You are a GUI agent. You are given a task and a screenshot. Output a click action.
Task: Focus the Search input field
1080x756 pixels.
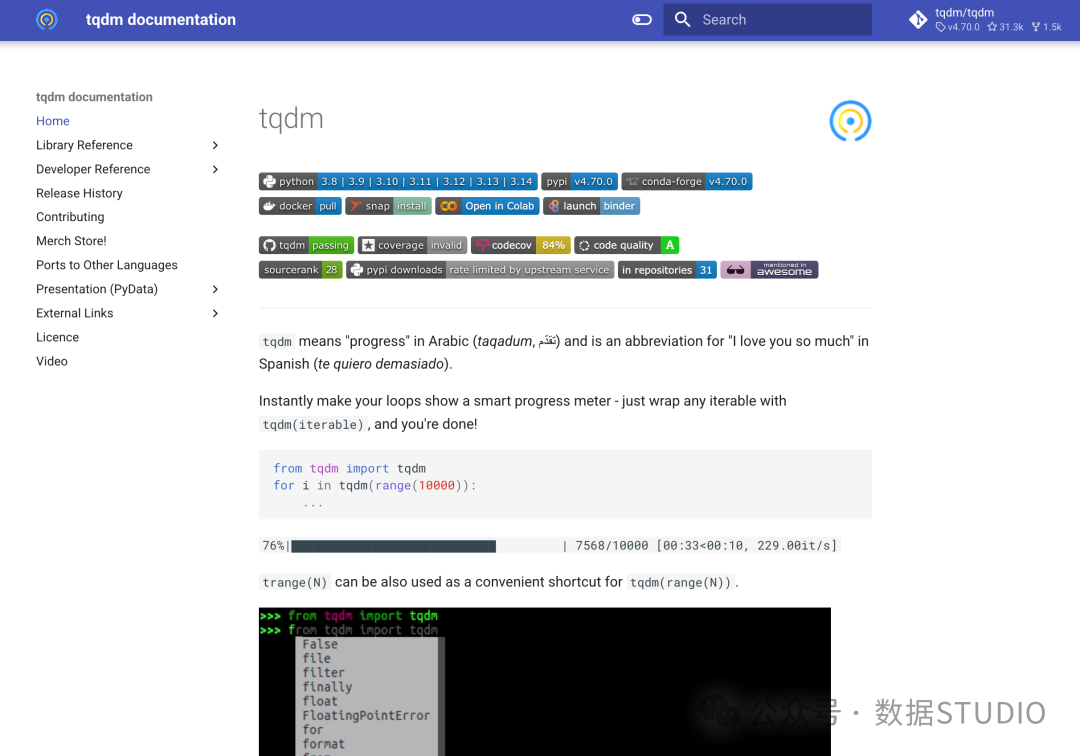(767, 19)
